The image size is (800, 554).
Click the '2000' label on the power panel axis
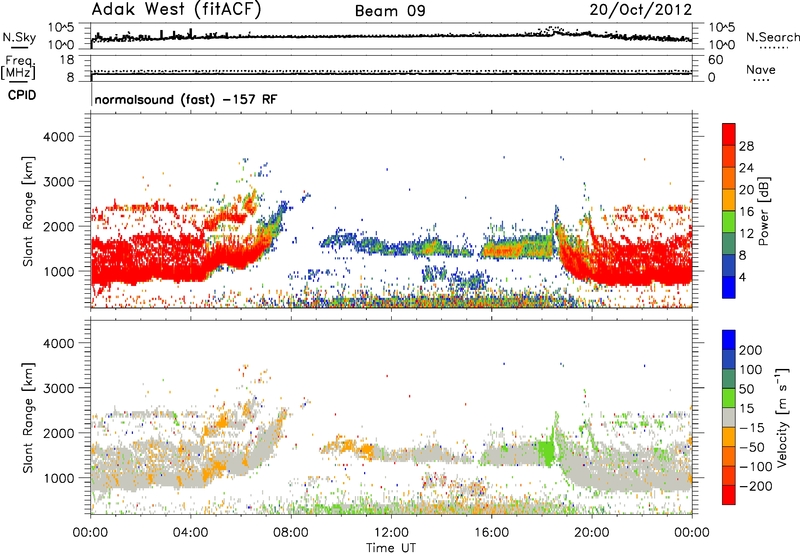[x=59, y=226]
